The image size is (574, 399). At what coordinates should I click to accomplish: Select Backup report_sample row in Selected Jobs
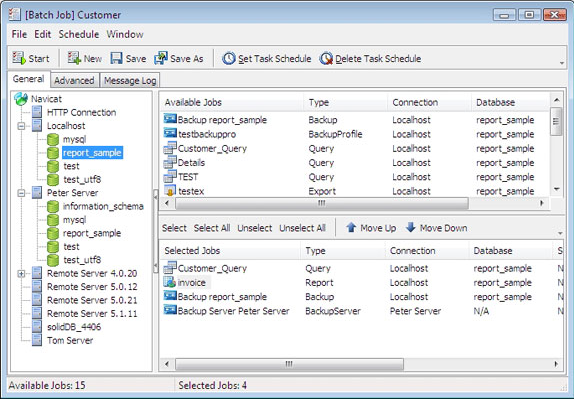[361, 297]
